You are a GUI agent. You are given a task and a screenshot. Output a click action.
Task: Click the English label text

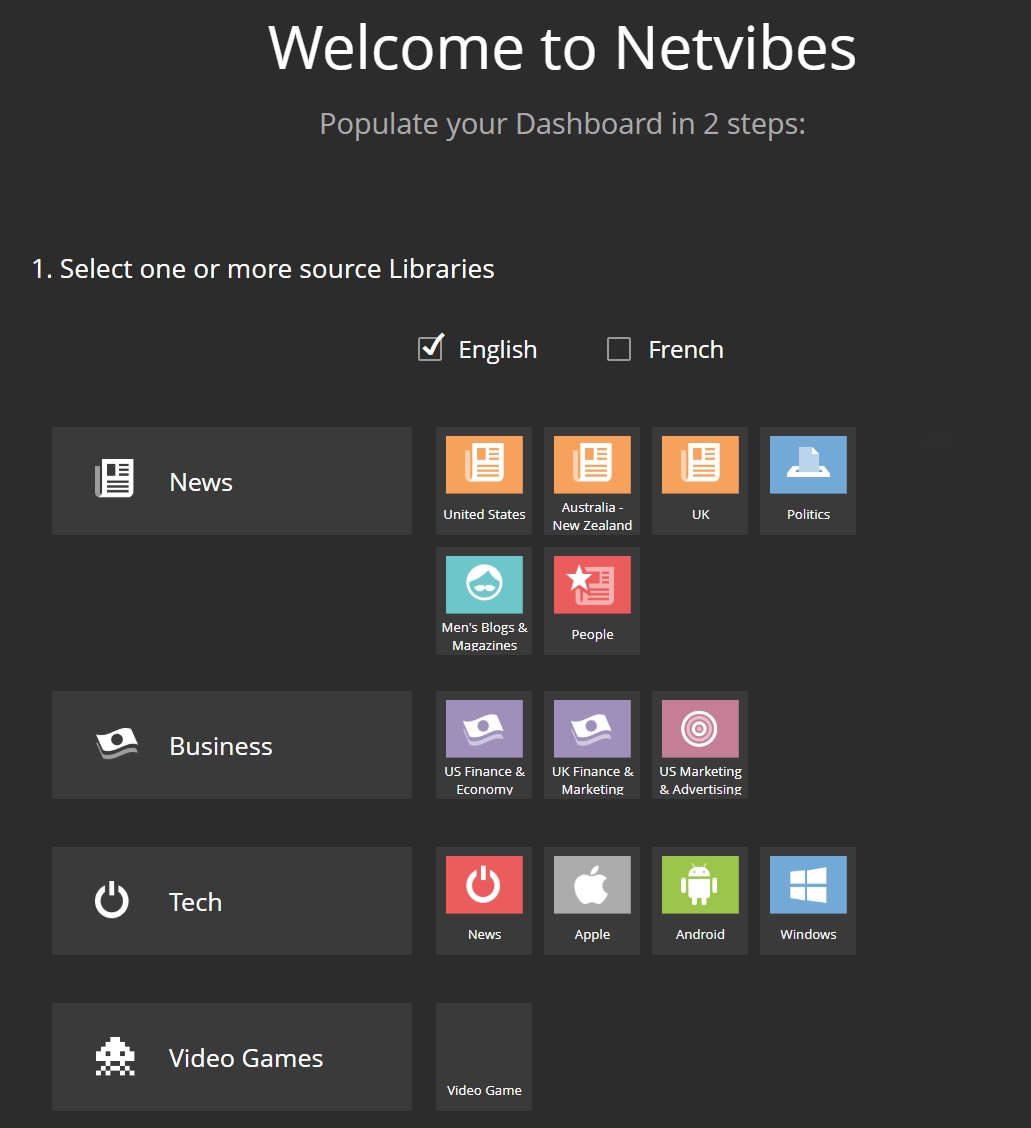[498, 350]
